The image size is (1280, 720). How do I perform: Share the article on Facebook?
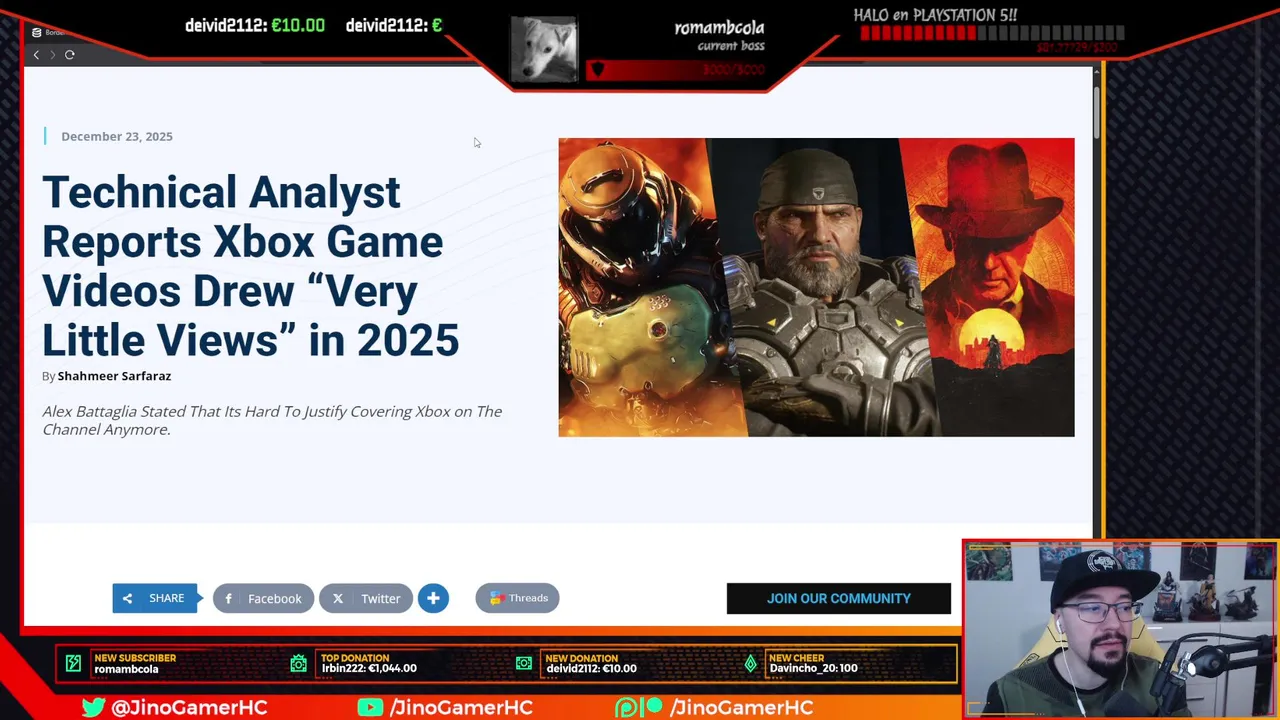[263, 598]
